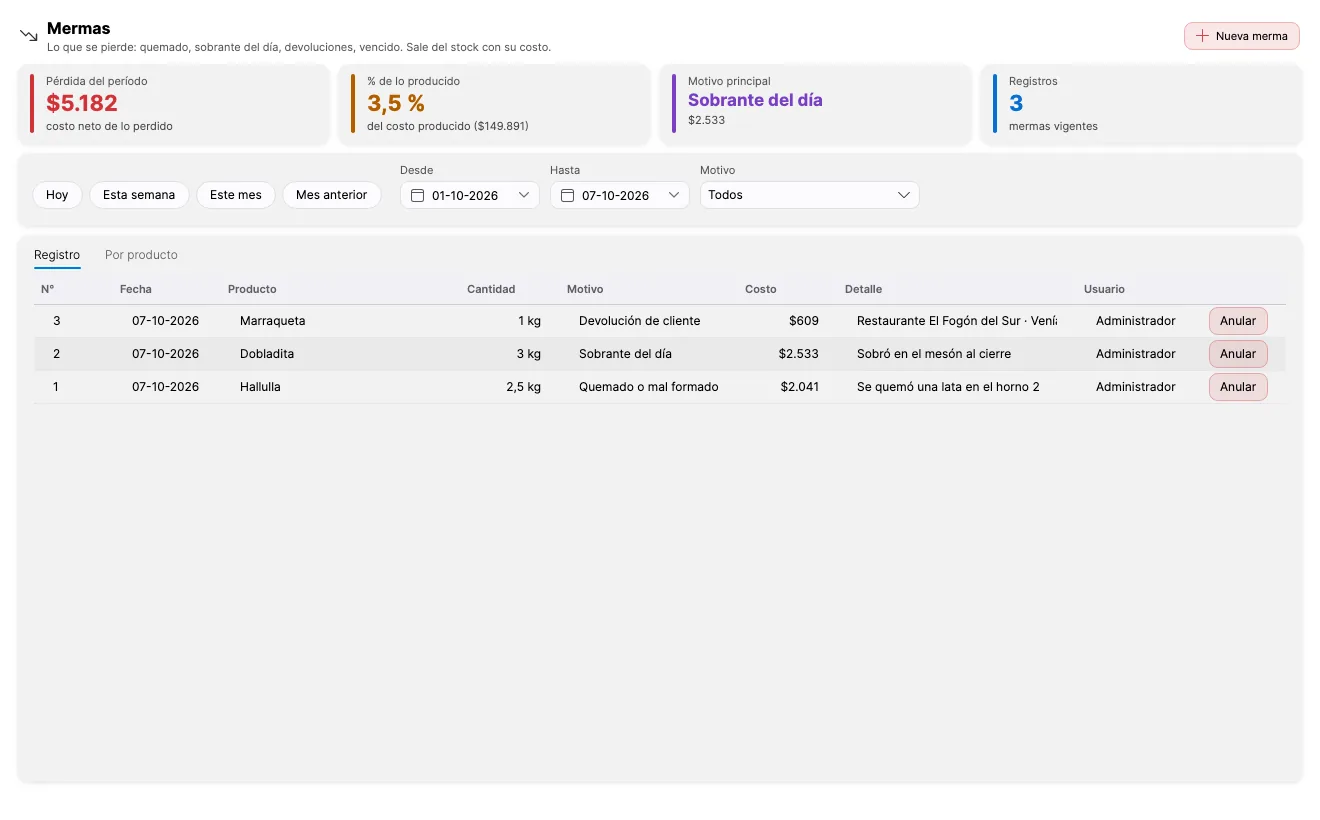
Task: Click the calendar icon in Hasta field
Action: click(568, 195)
